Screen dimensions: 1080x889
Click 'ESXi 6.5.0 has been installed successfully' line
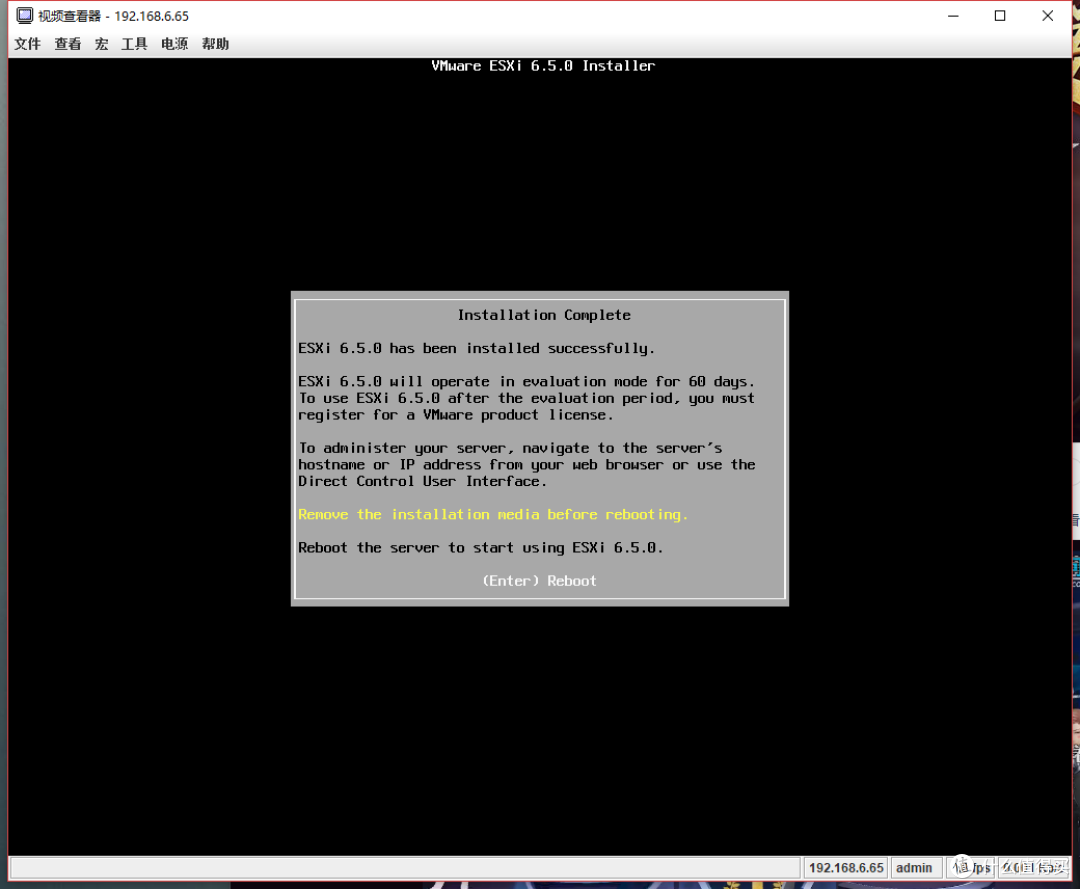pos(477,348)
